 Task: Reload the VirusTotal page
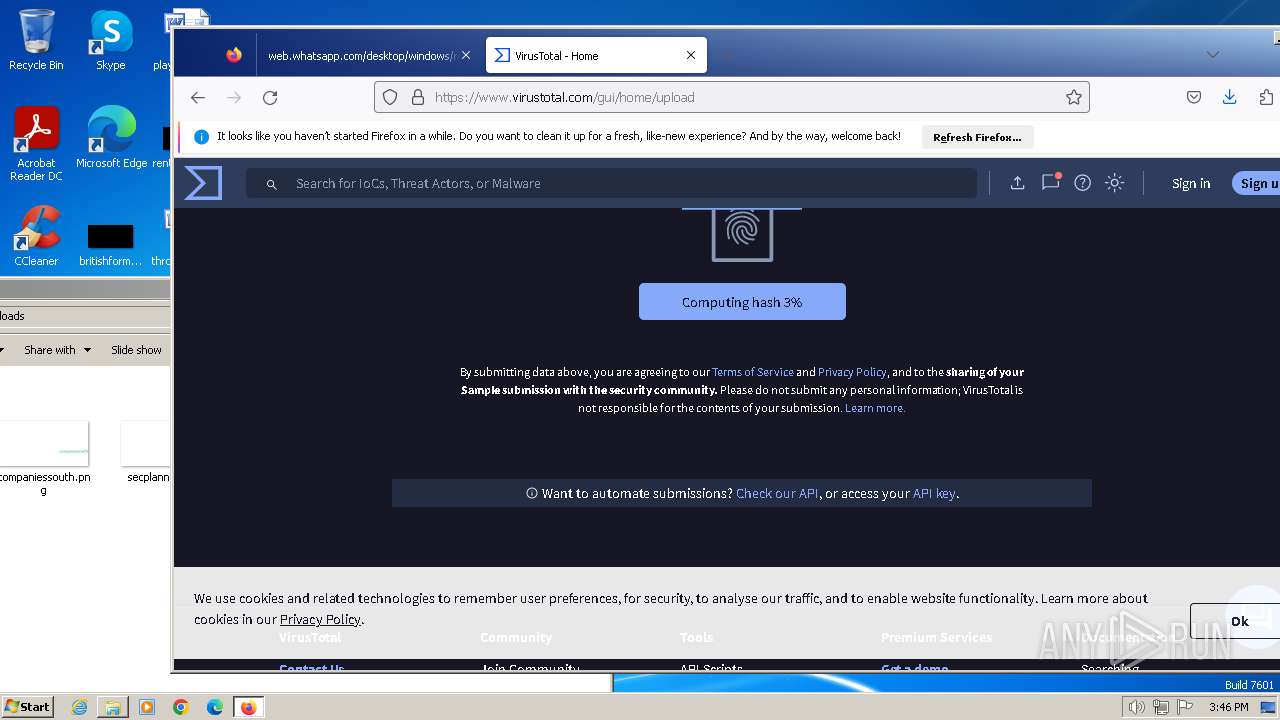pos(270,97)
